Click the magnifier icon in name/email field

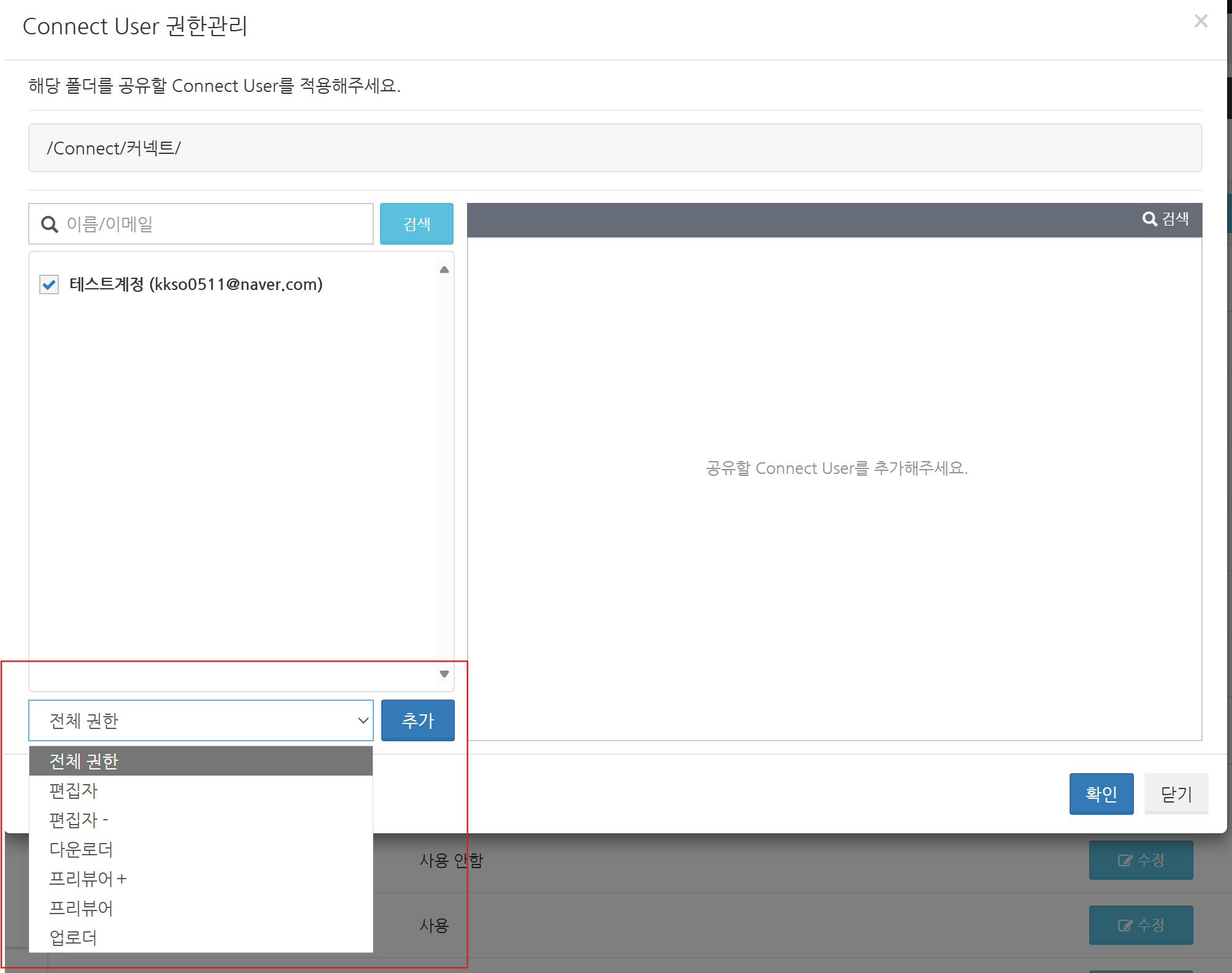coord(50,224)
